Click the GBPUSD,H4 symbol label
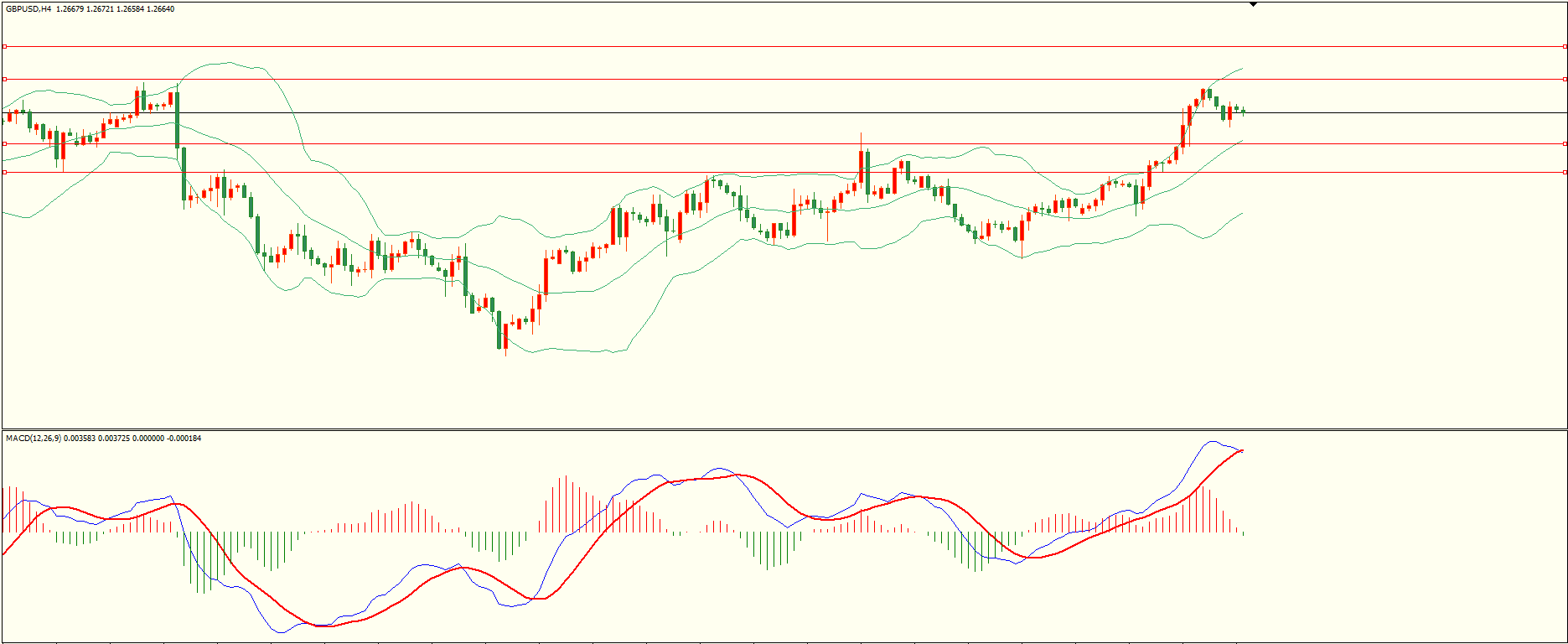Screen dimensions: 1568x644 28,9
